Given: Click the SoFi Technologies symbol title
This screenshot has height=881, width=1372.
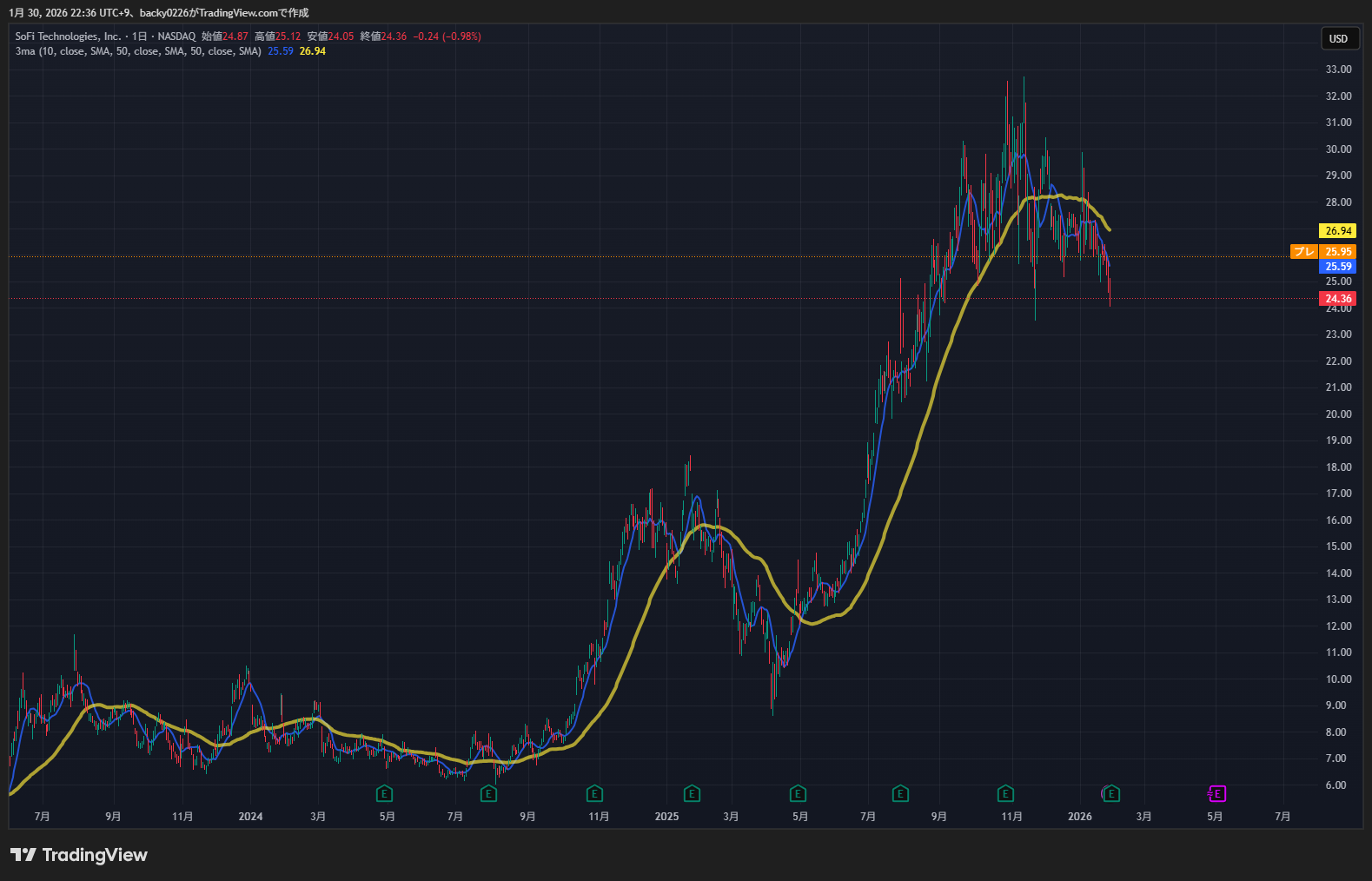Looking at the screenshot, I should point(68,36).
